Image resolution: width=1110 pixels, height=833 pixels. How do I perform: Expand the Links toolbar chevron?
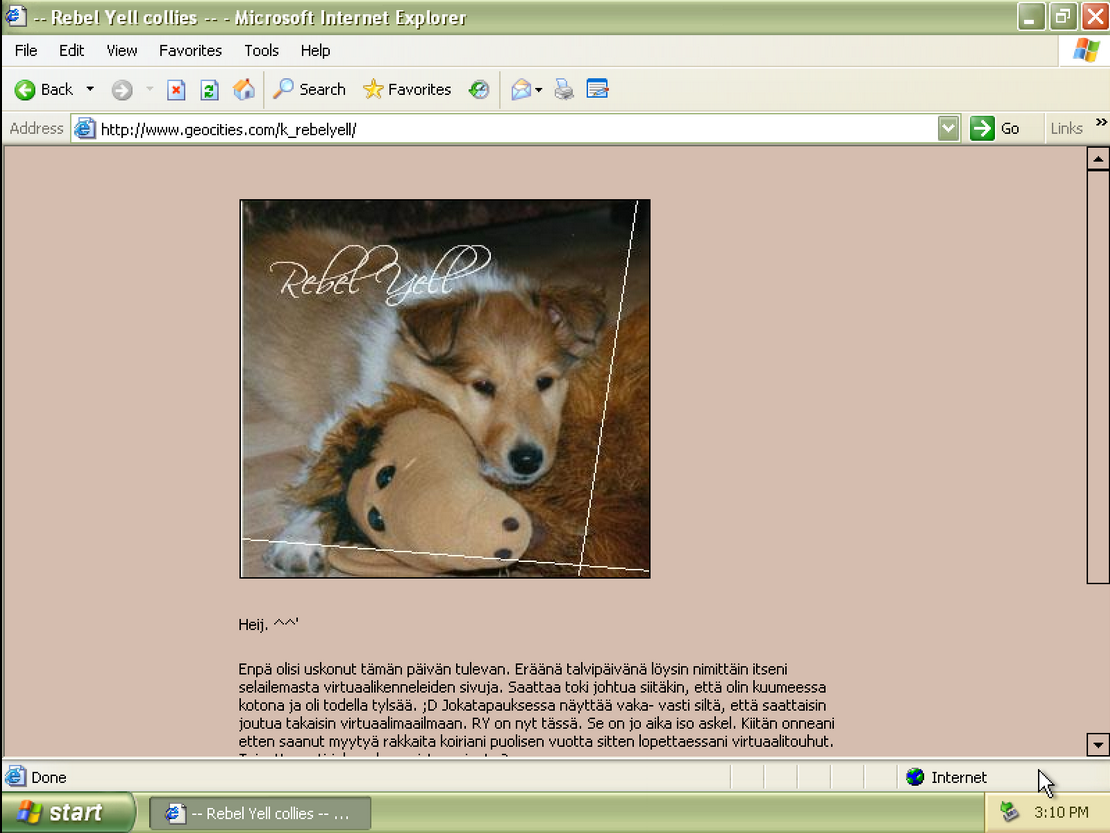click(x=1101, y=123)
